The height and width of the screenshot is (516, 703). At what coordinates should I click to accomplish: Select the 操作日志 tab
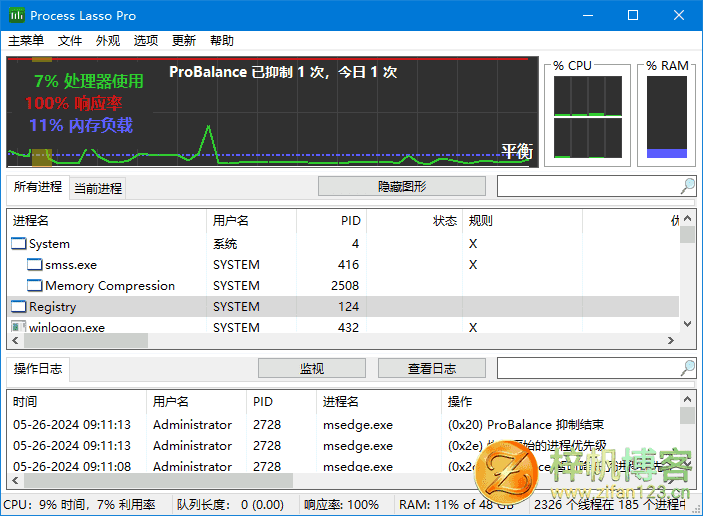38,369
